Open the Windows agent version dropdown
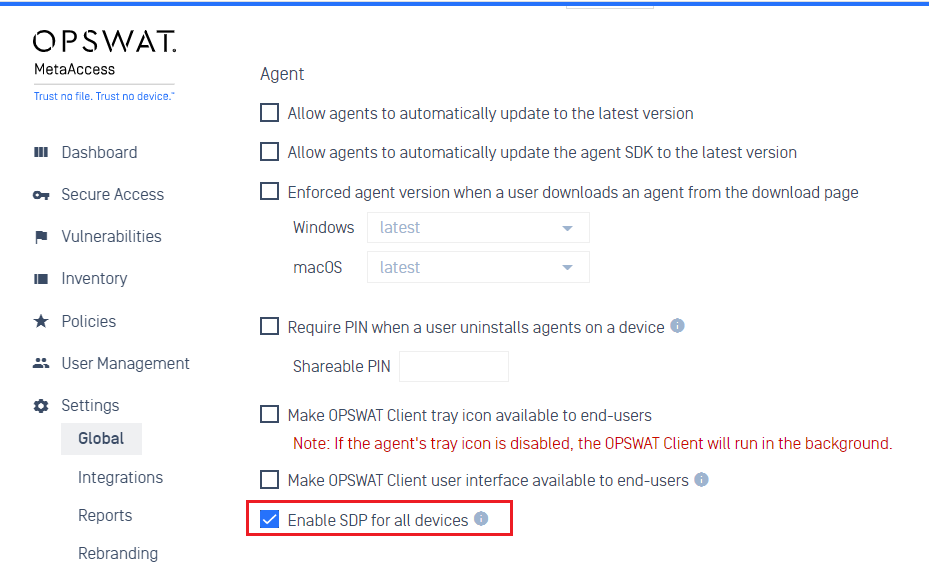This screenshot has height=567, width=929. 478,228
